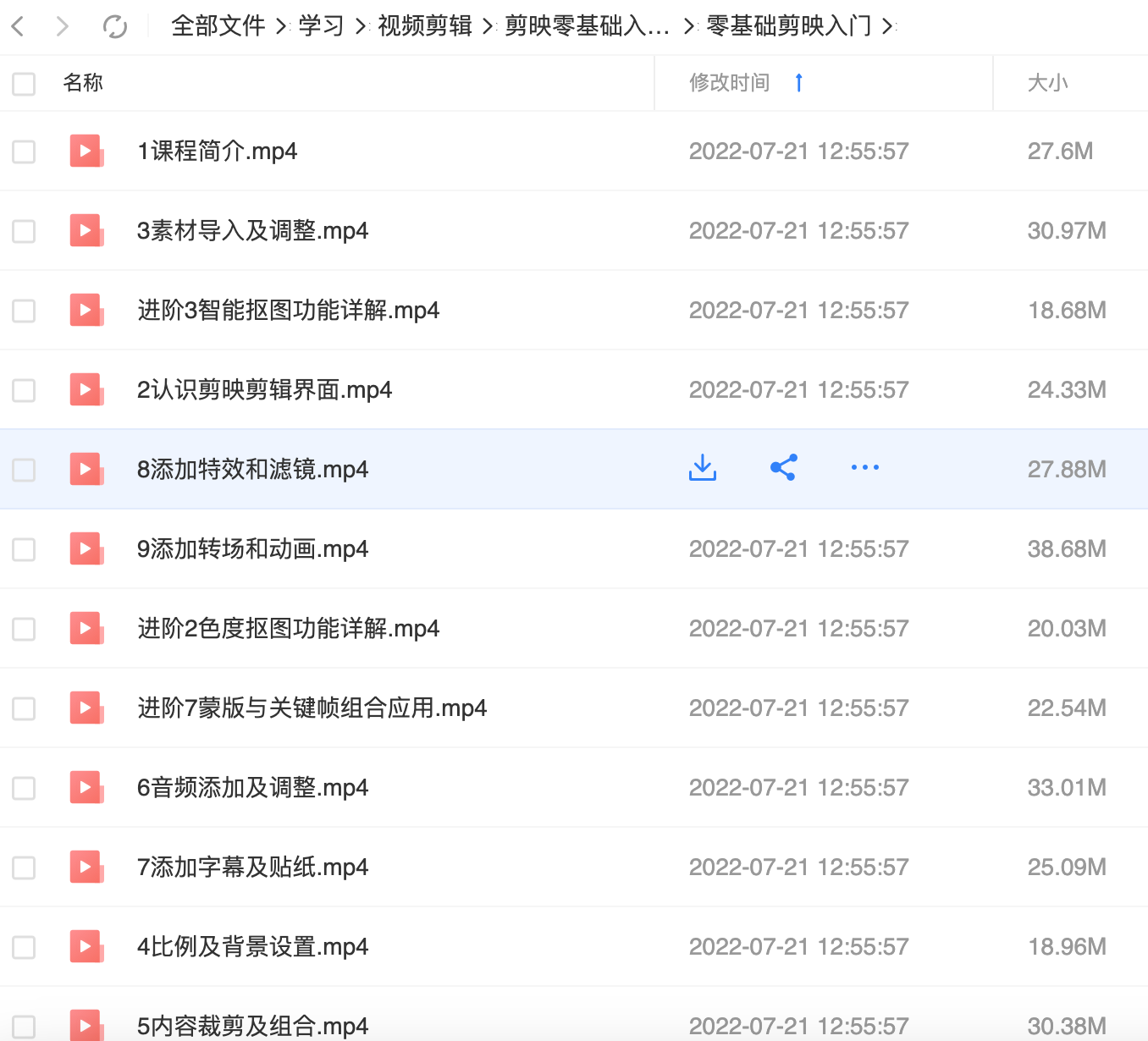Screen dimensions: 1148x1041
Task: Click the video icon of 9添加转场和动画.mp4
Action: [x=86, y=549]
